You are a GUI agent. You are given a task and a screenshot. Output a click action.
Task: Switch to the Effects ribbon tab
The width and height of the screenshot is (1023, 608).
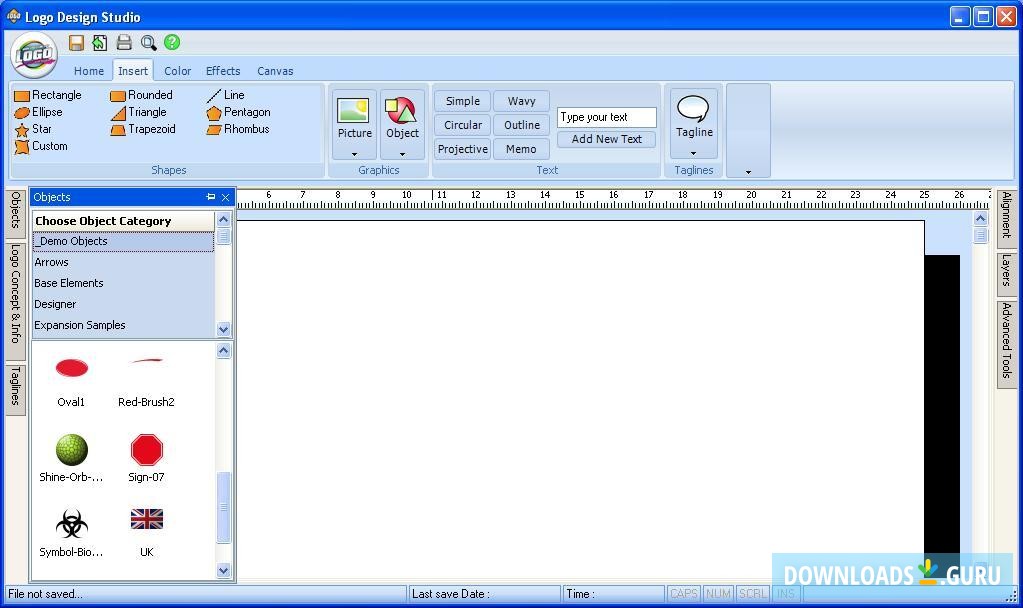[x=223, y=71]
